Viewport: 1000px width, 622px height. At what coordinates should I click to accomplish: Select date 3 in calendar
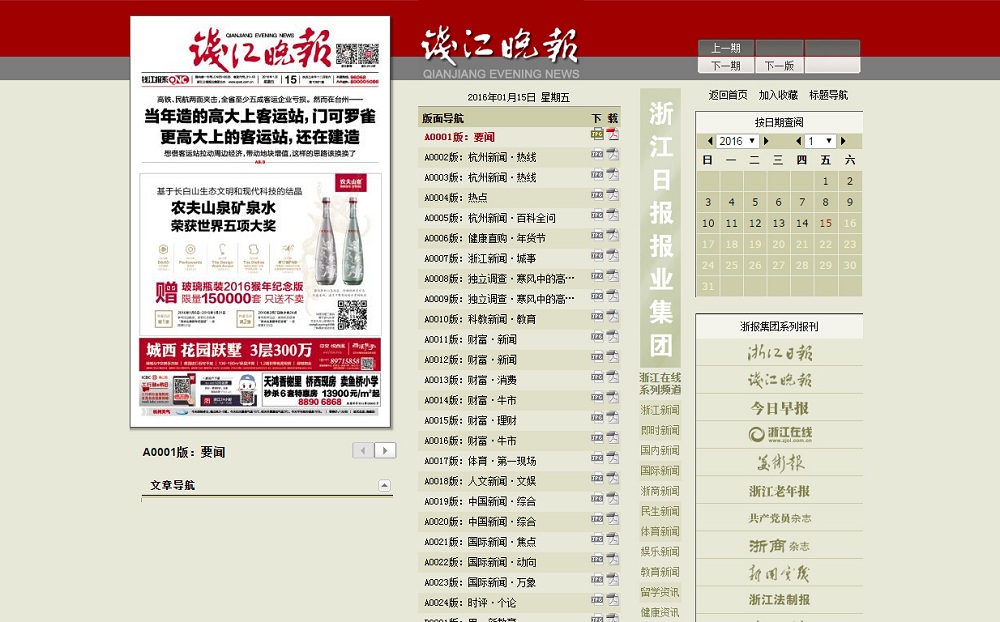pos(708,202)
